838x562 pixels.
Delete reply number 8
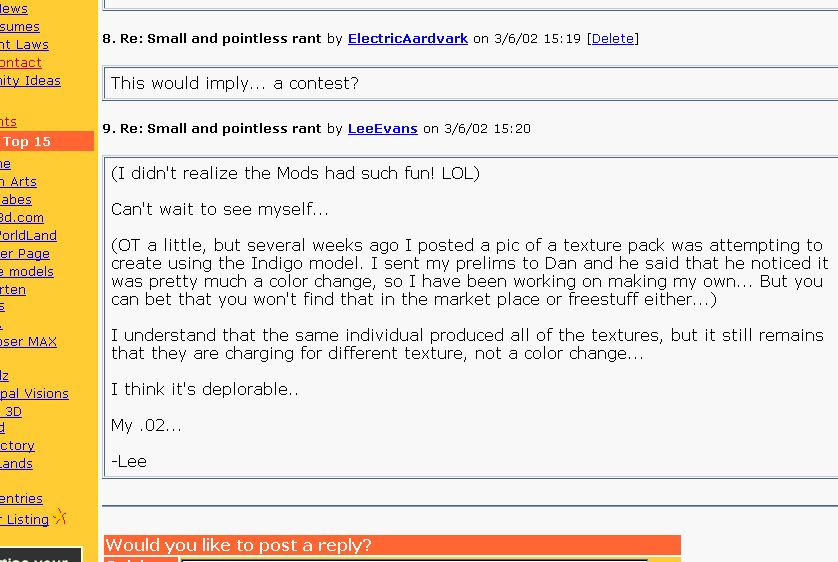612,39
